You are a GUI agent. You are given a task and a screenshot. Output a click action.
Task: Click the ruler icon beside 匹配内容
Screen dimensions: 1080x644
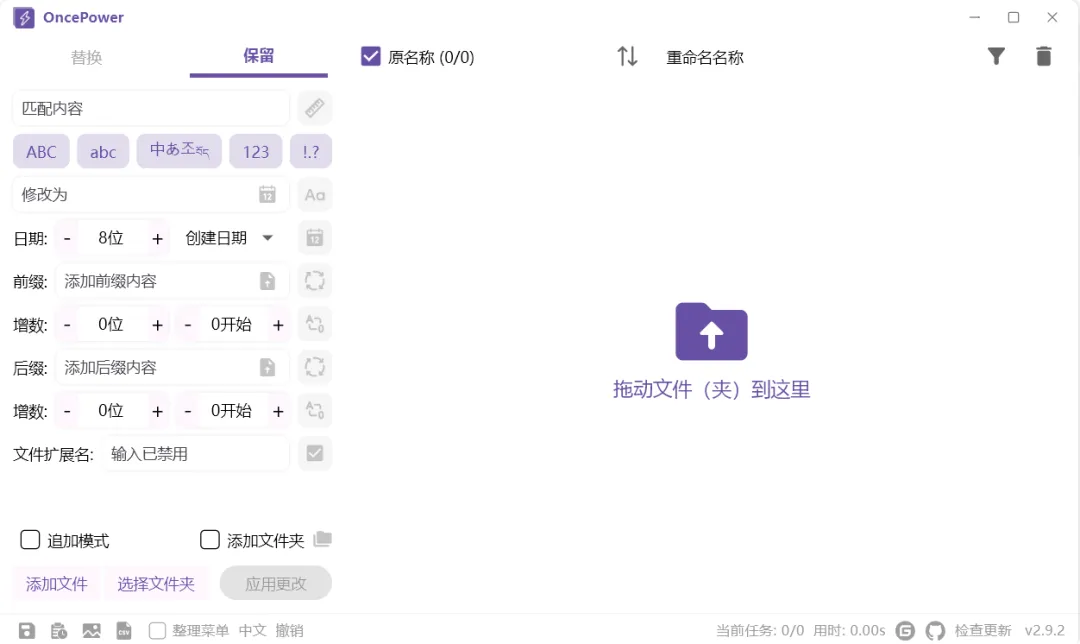315,108
